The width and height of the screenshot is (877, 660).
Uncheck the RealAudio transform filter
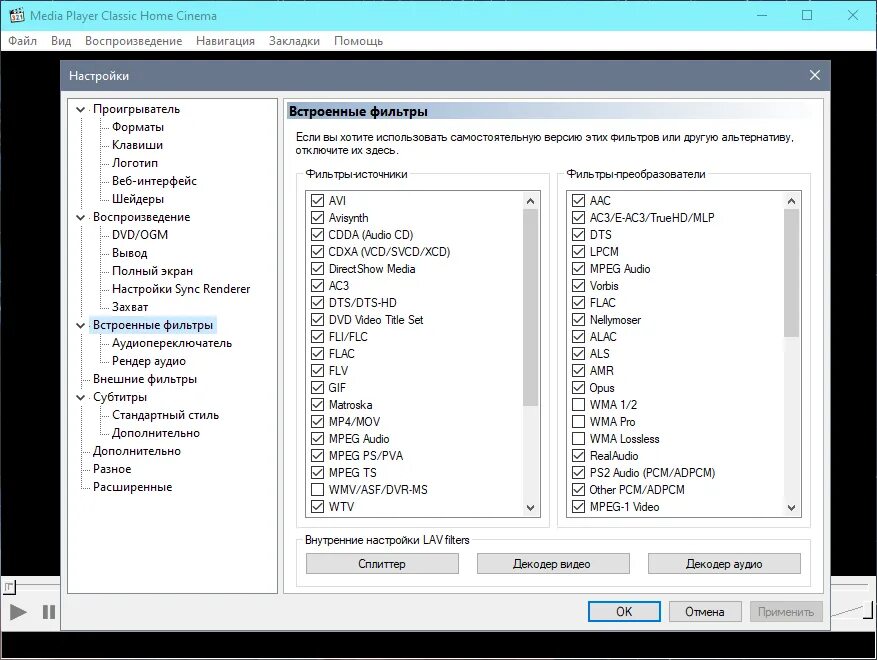578,455
